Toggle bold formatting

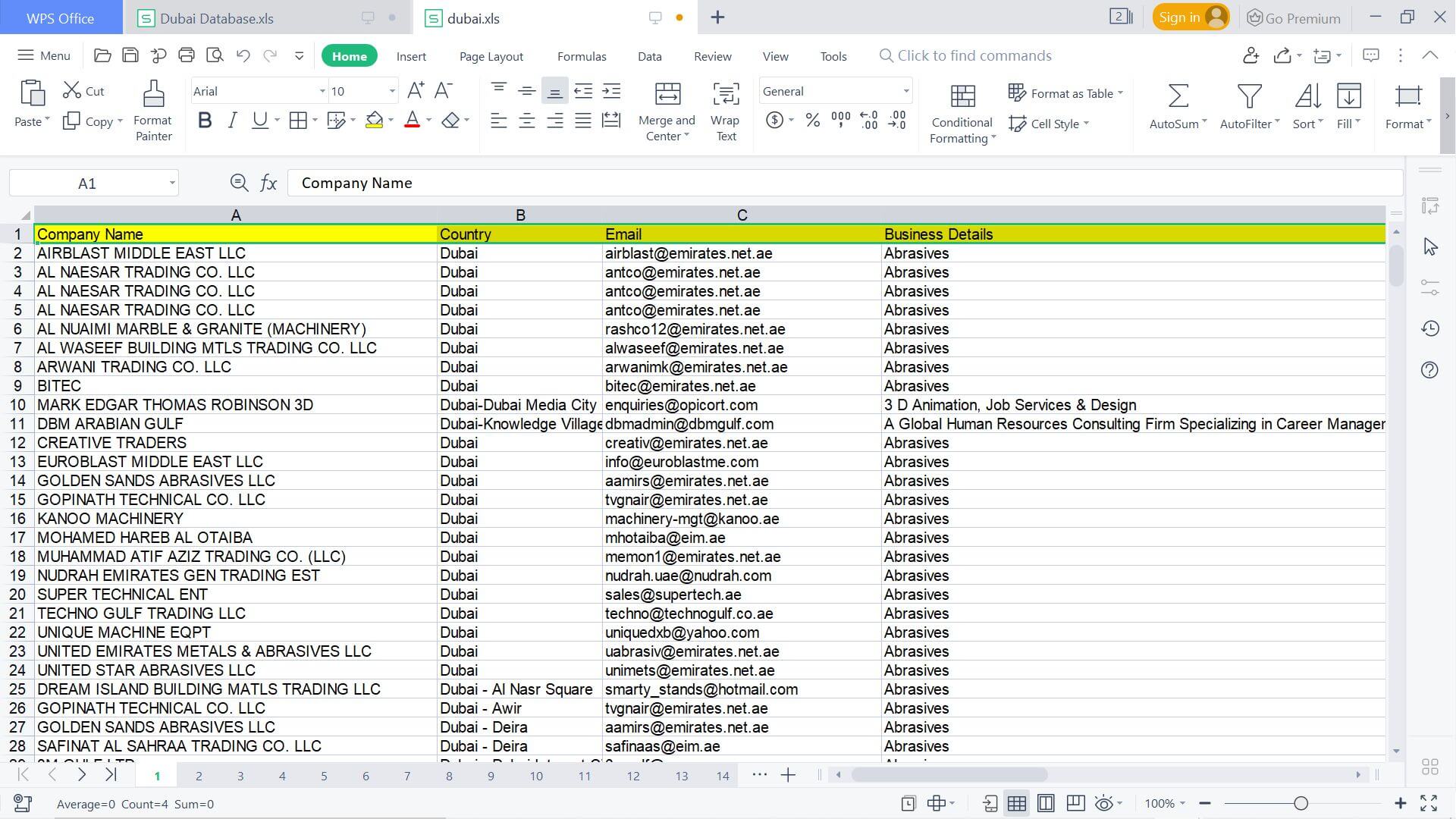coord(203,120)
